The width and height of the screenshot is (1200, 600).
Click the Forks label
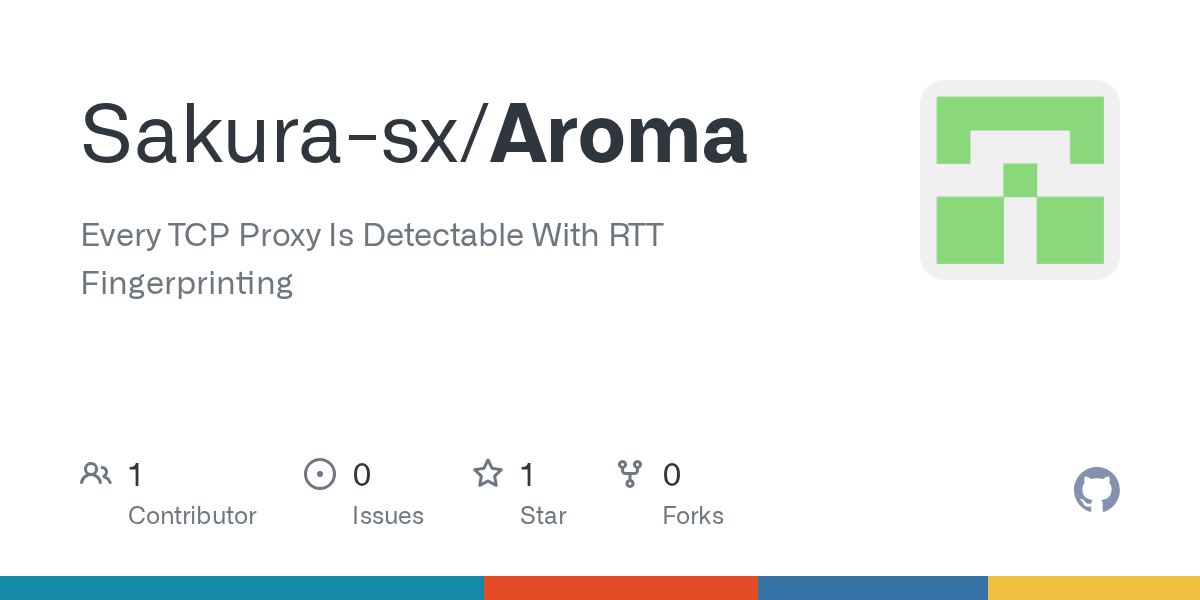click(693, 516)
